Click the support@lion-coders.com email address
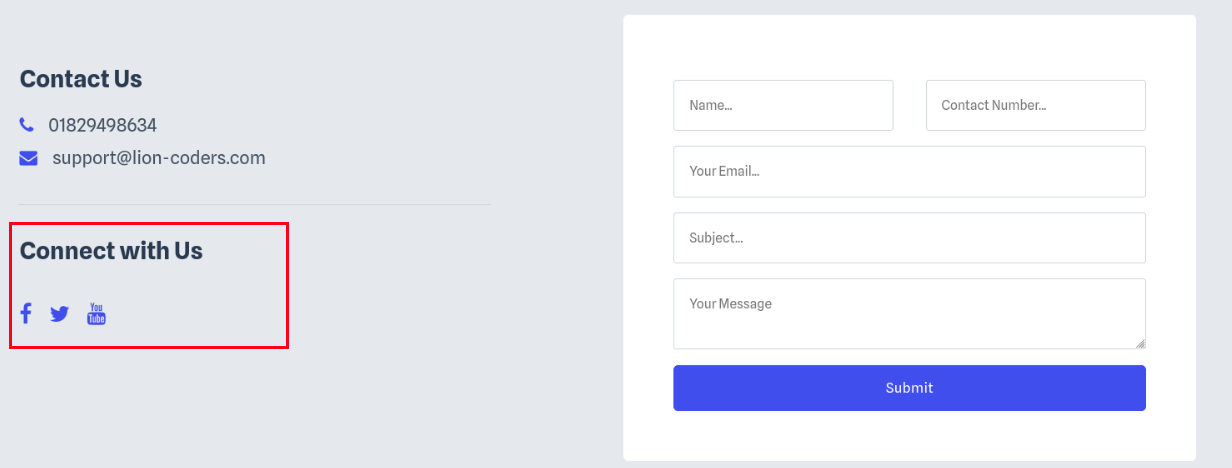1232x468 pixels. pos(159,158)
